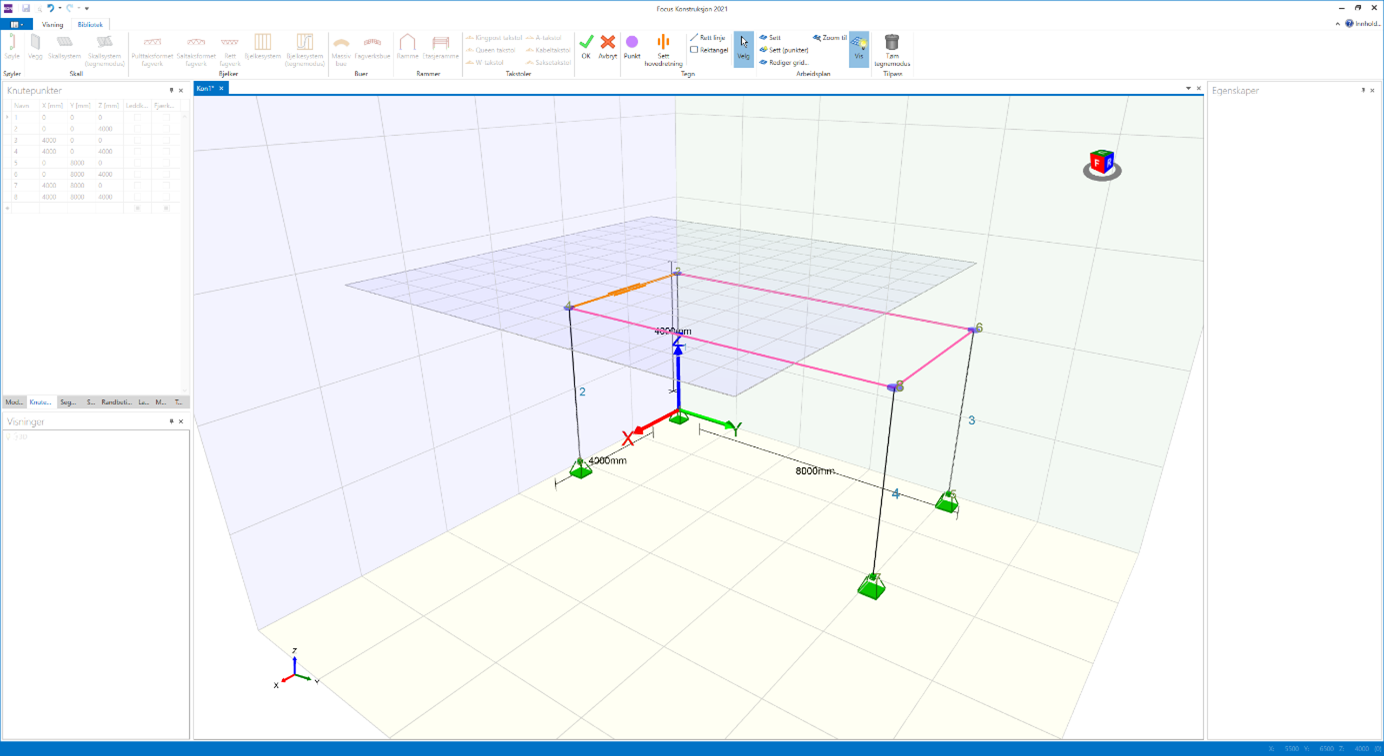The height and width of the screenshot is (756, 1384).
Task: Toggle Leddet checkbox for node 1
Action: tap(138, 117)
